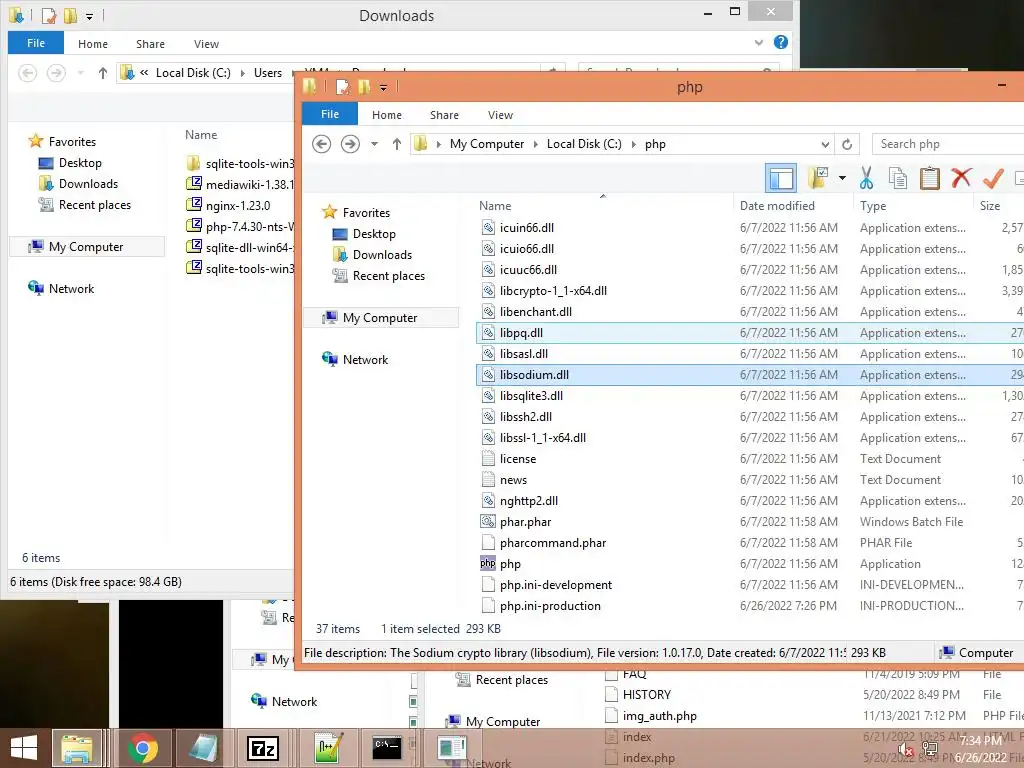Image resolution: width=1024 pixels, height=768 pixels.
Task: Open File Explorer from taskbar
Action: point(77,748)
